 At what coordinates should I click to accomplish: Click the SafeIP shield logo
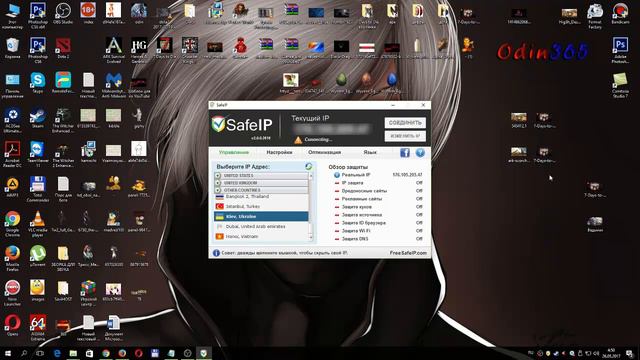[218, 124]
